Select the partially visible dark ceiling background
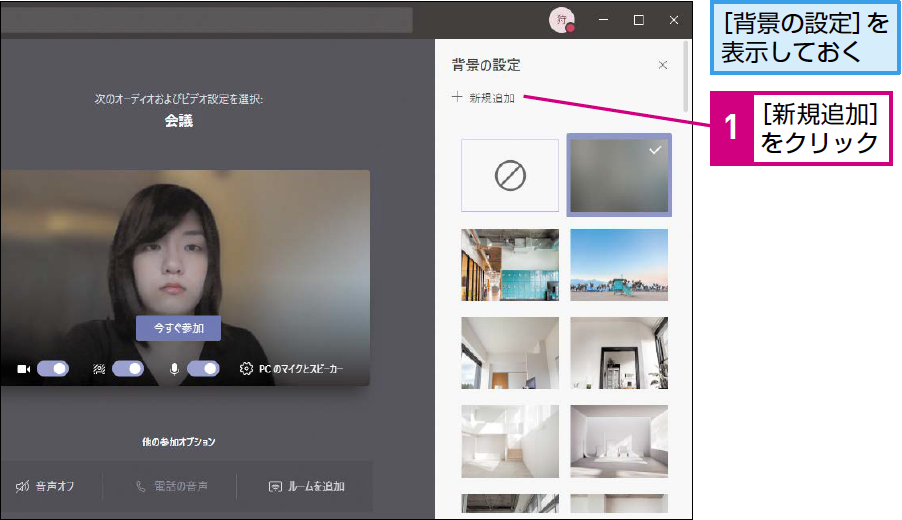Screen dimensions: 902x520 [510, 503]
